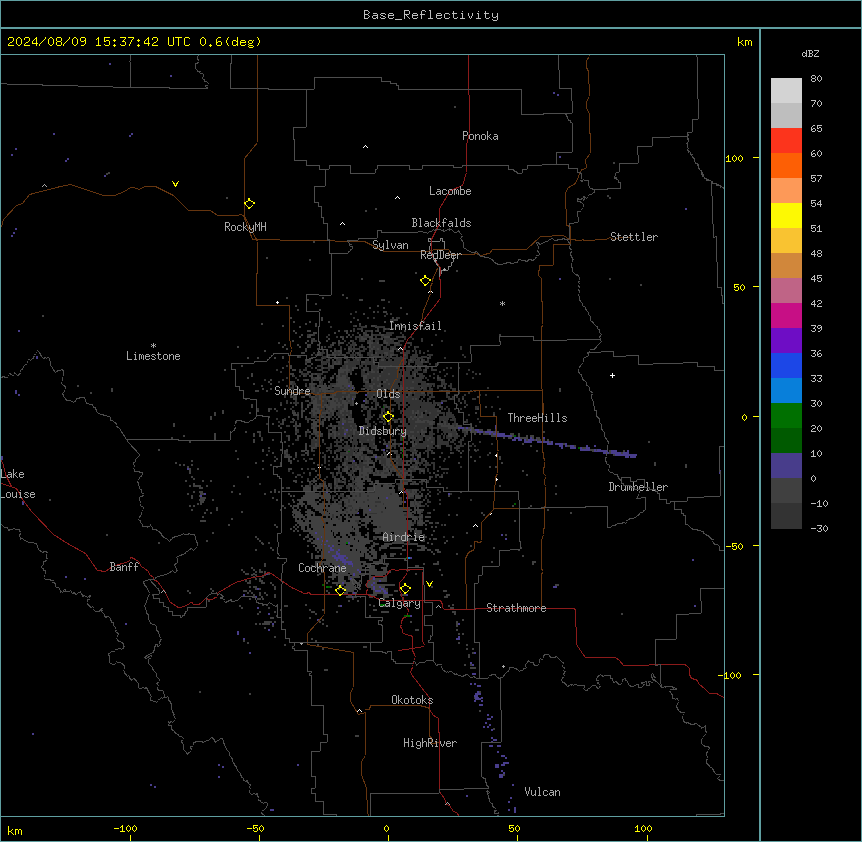This screenshot has height=842, width=862.
Task: Click the Okotoks label
Action: [412, 700]
